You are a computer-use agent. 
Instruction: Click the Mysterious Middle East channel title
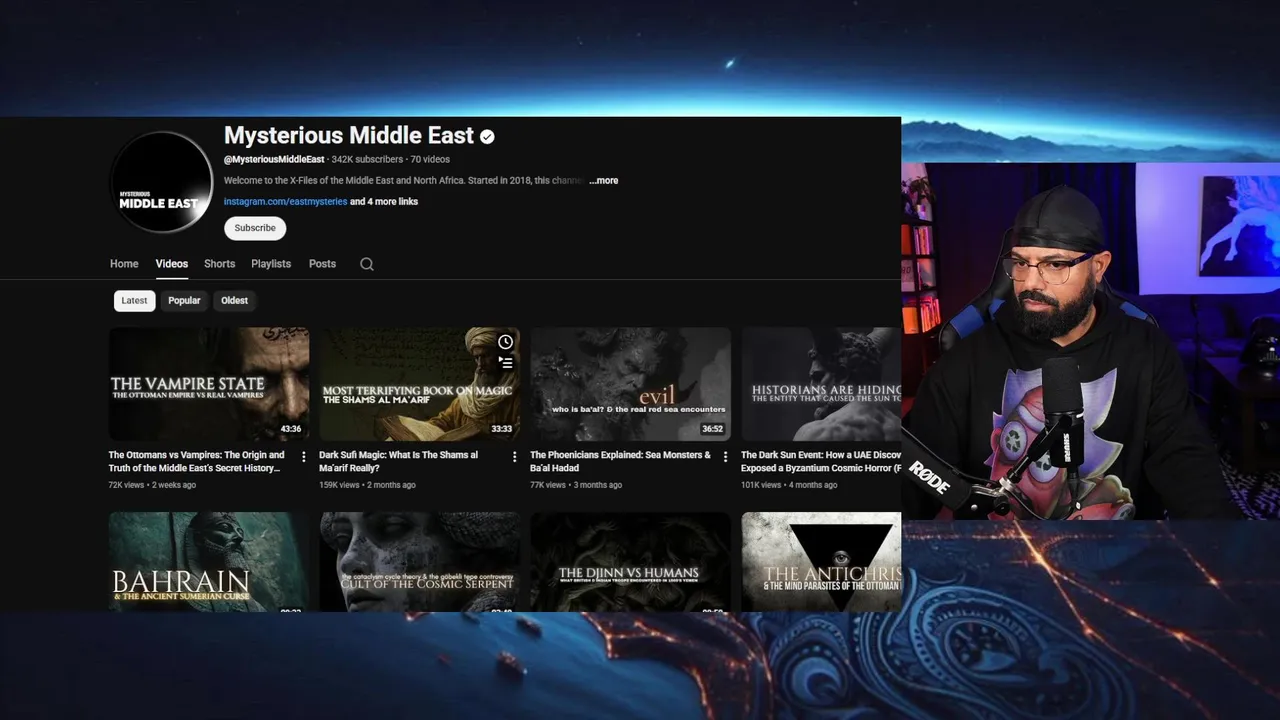[x=349, y=136]
